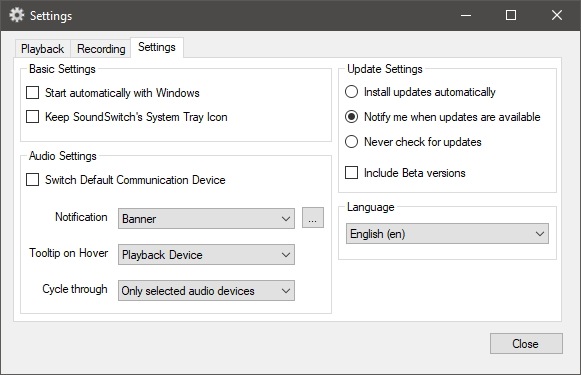
Task: Close window using the title bar X
Action: point(557,15)
